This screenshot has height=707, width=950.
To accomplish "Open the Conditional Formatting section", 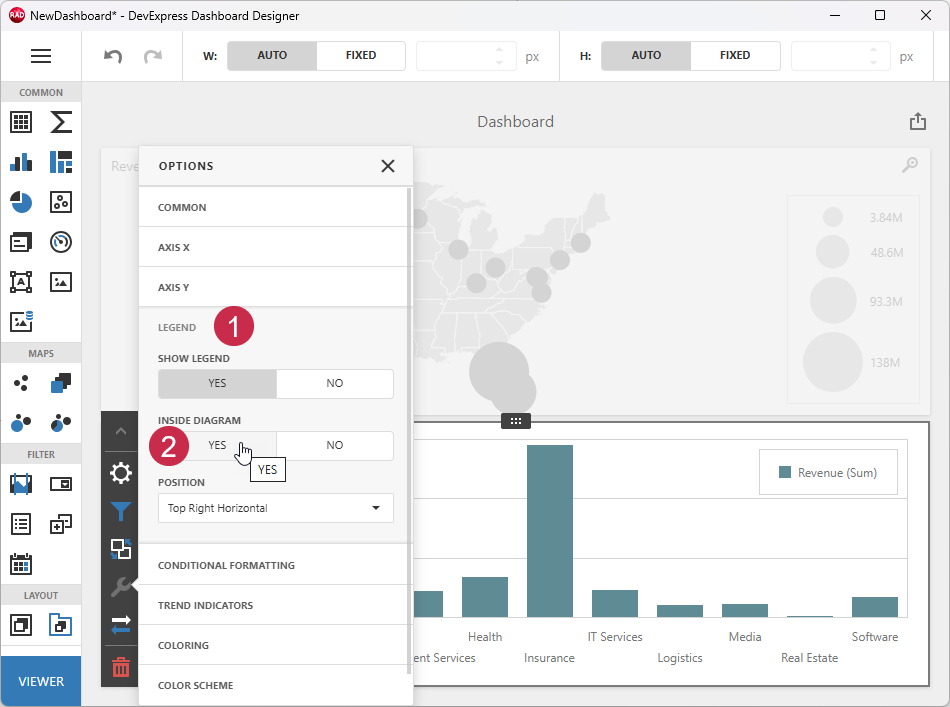I will pyautogui.click(x=275, y=564).
